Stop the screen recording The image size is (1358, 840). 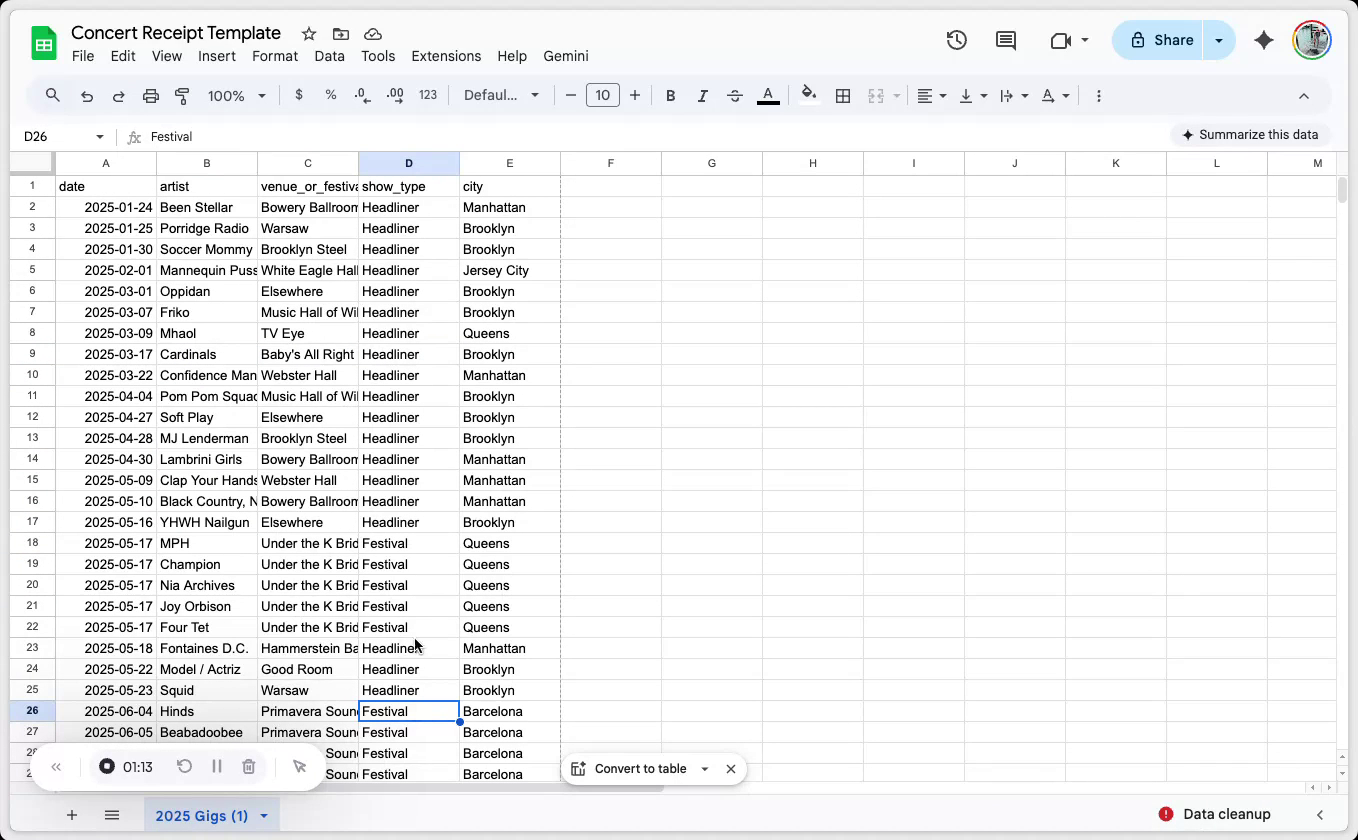pyautogui.click(x=107, y=767)
